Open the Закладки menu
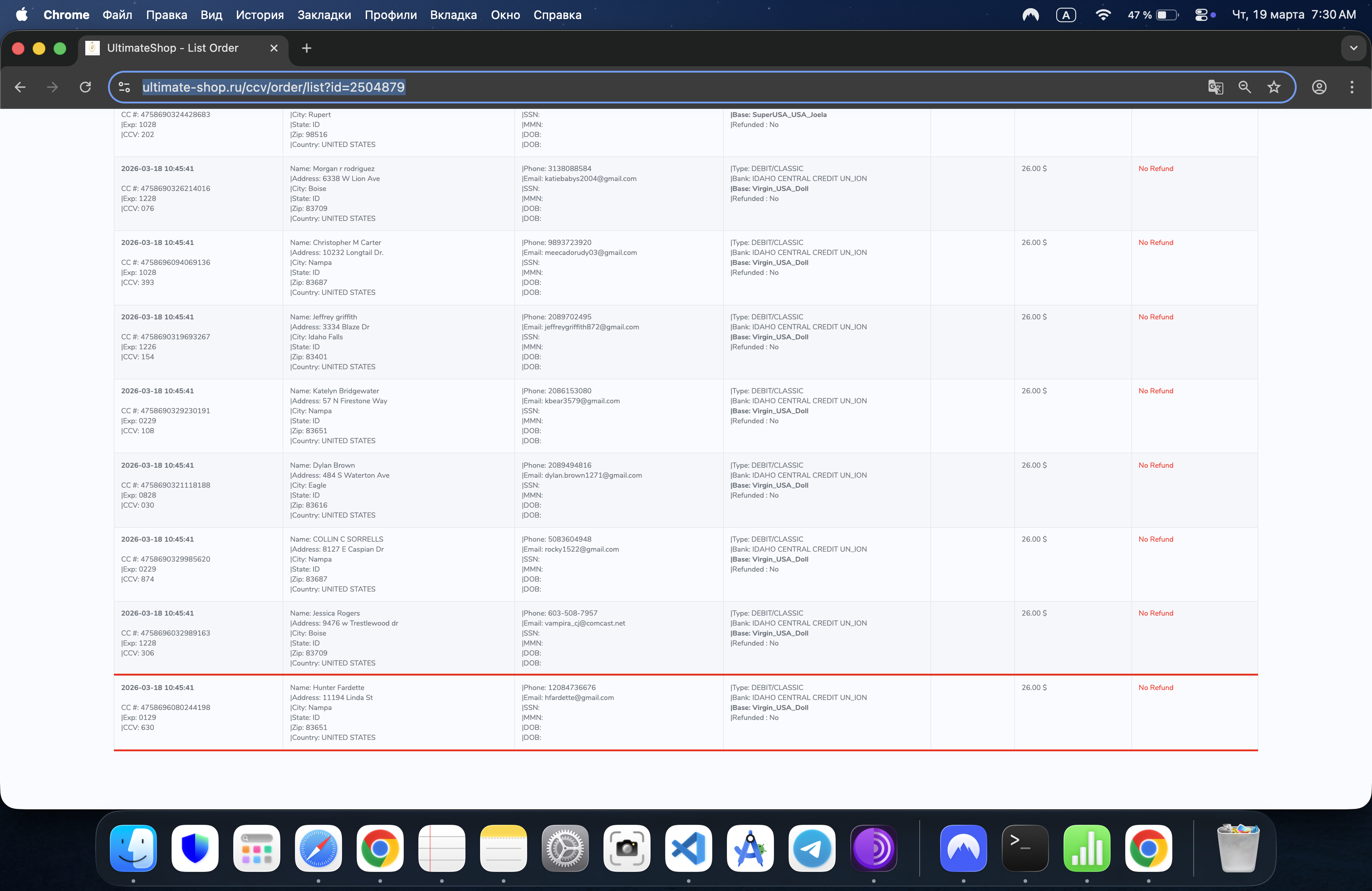This screenshot has height=891, width=1372. tap(324, 15)
